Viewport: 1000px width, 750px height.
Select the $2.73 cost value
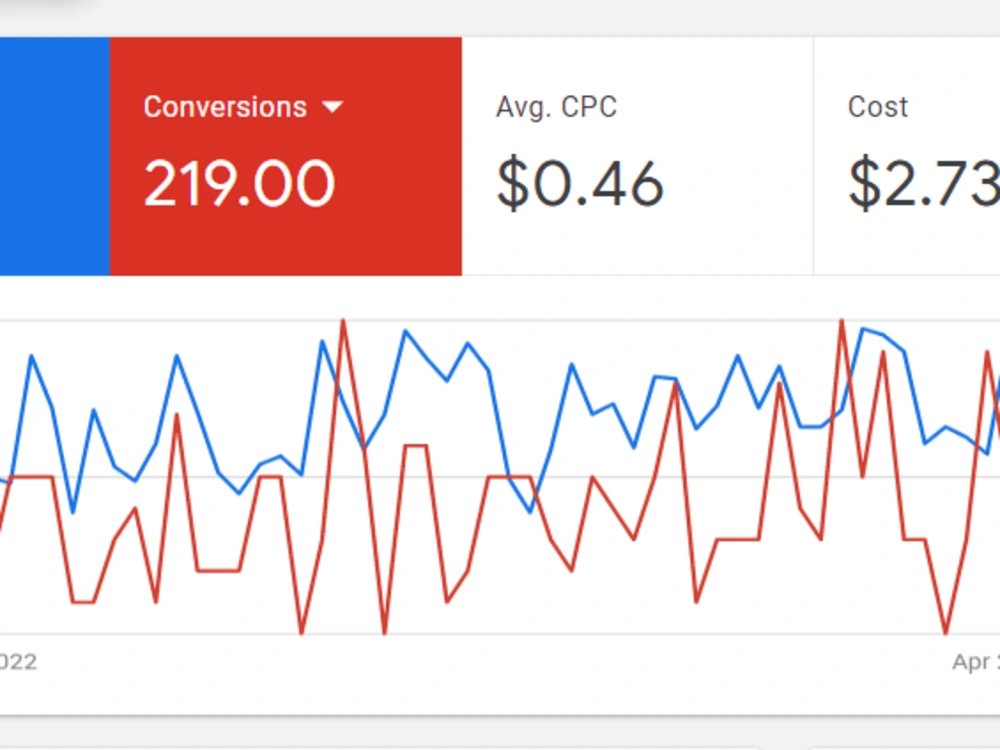924,184
